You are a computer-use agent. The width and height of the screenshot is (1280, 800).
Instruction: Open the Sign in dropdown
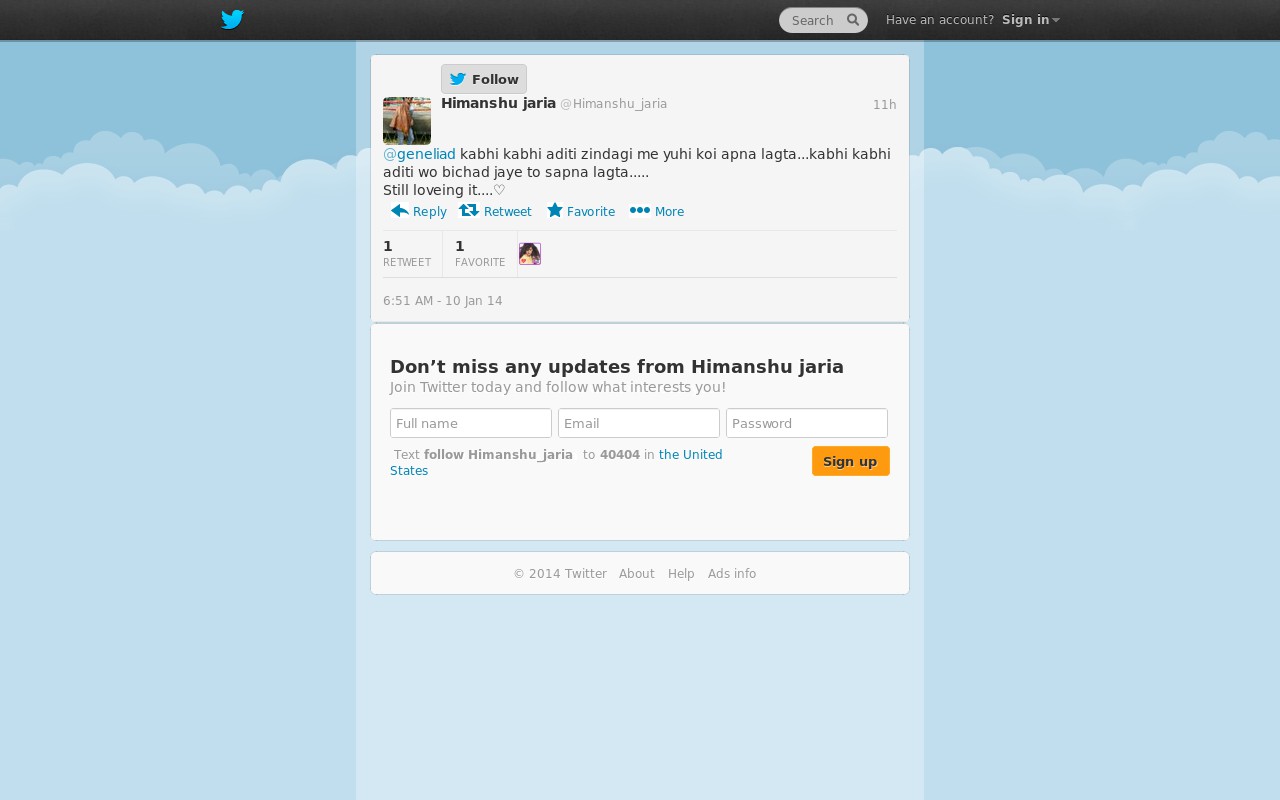click(1030, 20)
